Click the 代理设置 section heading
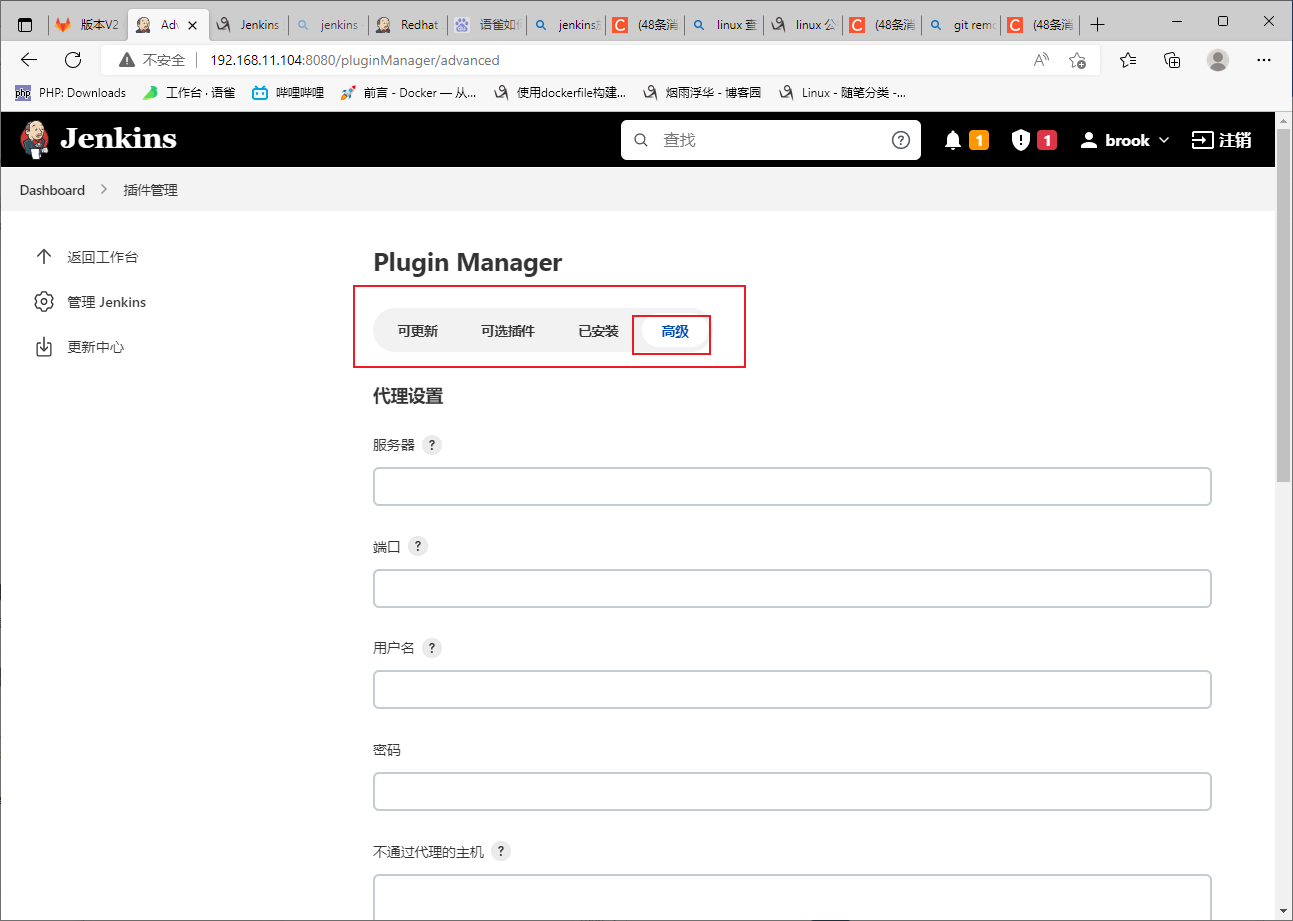The image size is (1293, 921). 408,396
